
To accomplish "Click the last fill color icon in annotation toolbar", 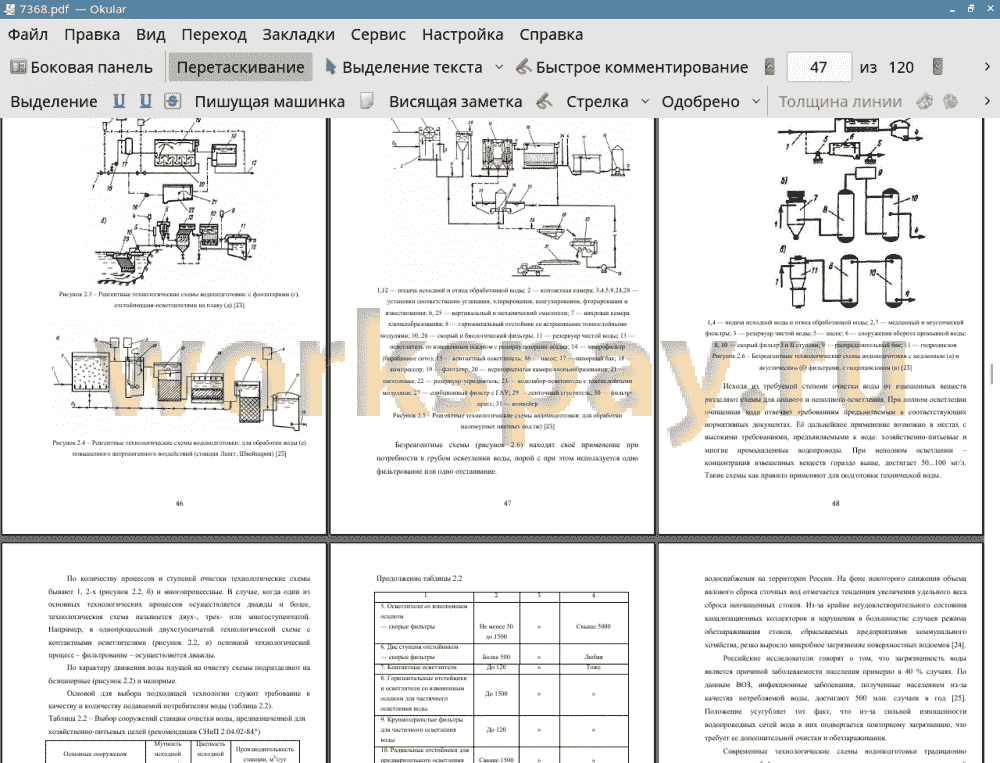I will coord(950,101).
